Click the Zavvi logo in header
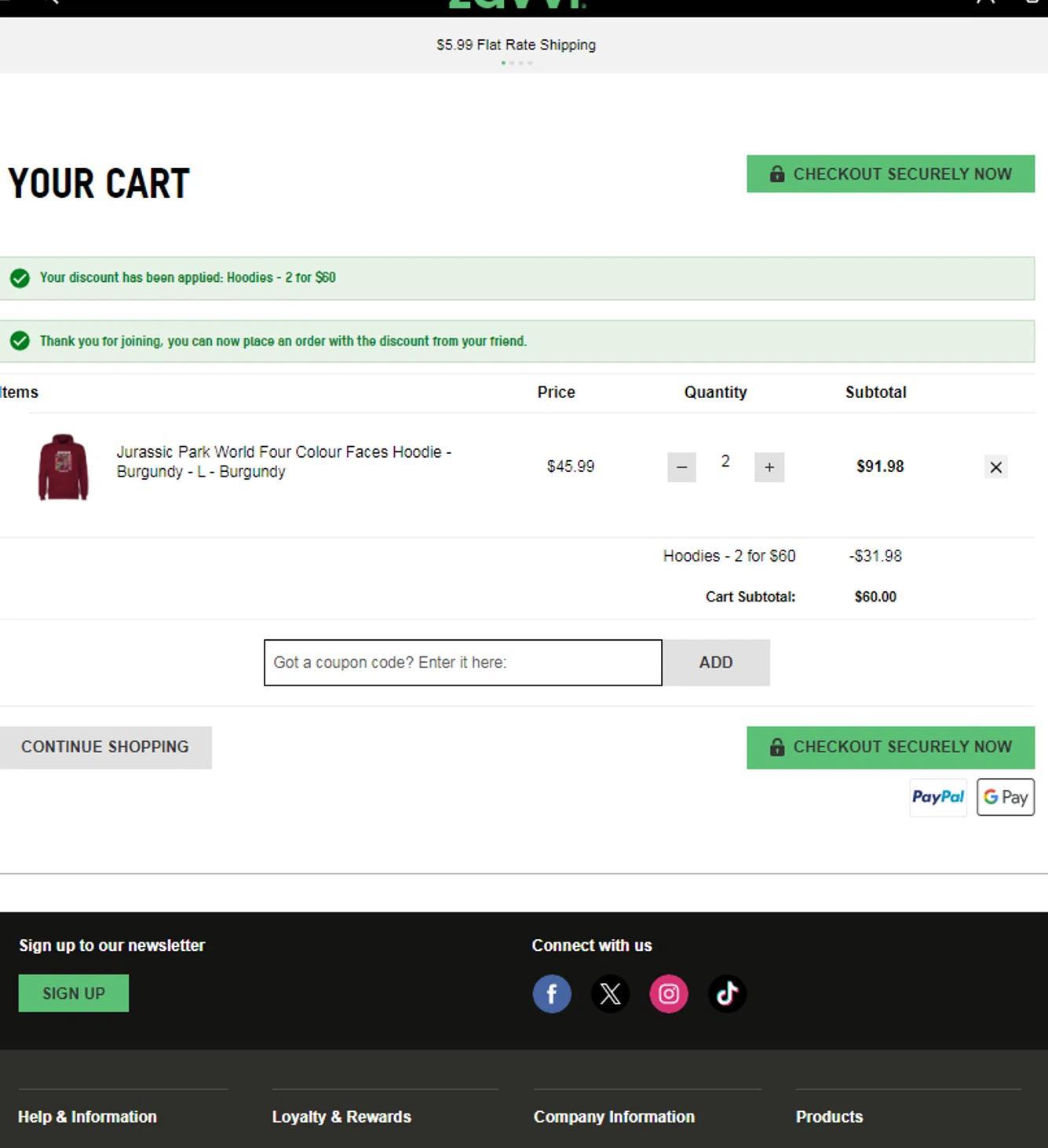 (517, 4)
